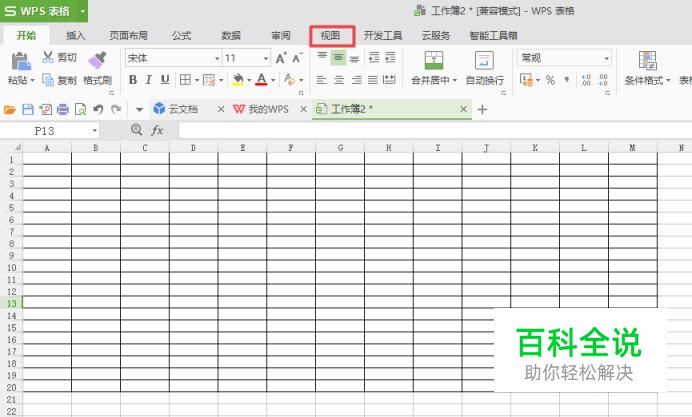Align text to bottom
692x417 pixels.
click(354, 57)
